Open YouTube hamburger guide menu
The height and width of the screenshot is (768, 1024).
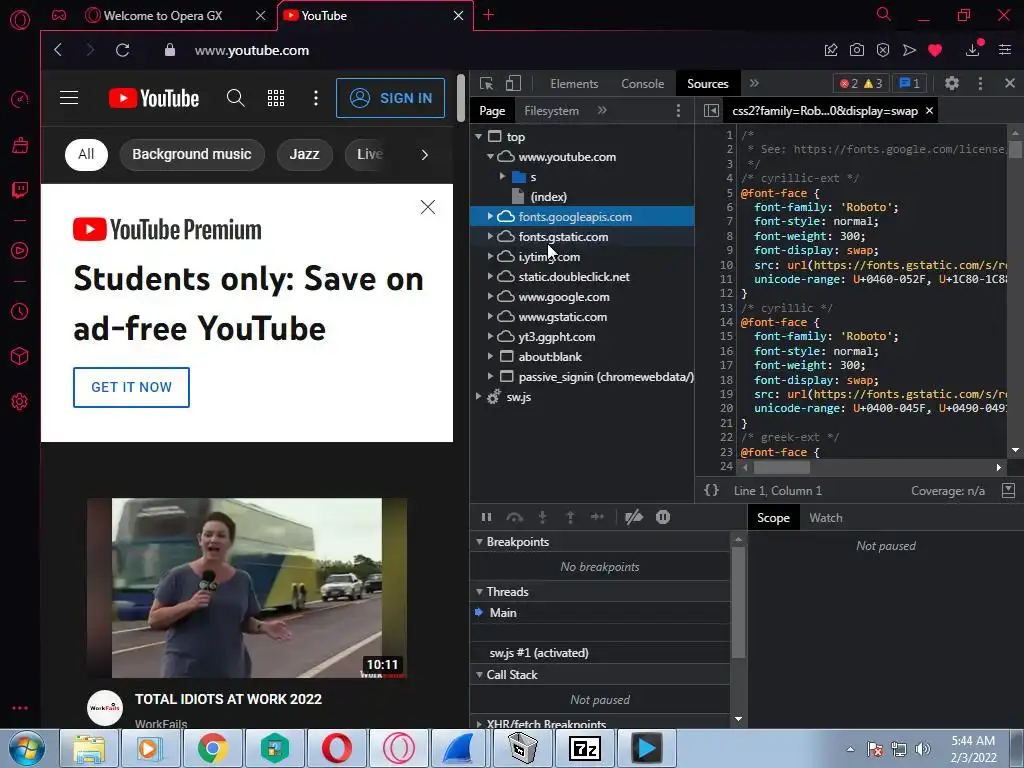[x=69, y=98]
